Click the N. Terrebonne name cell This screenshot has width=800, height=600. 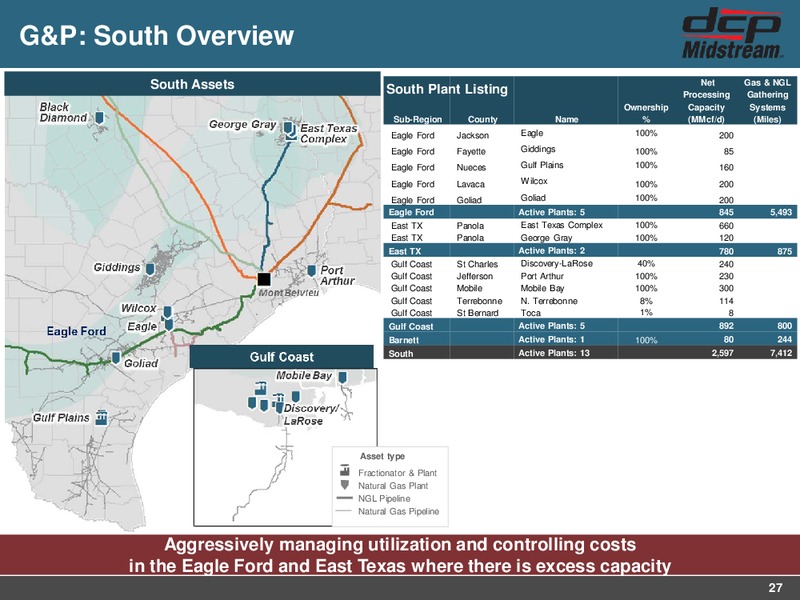[x=549, y=301]
